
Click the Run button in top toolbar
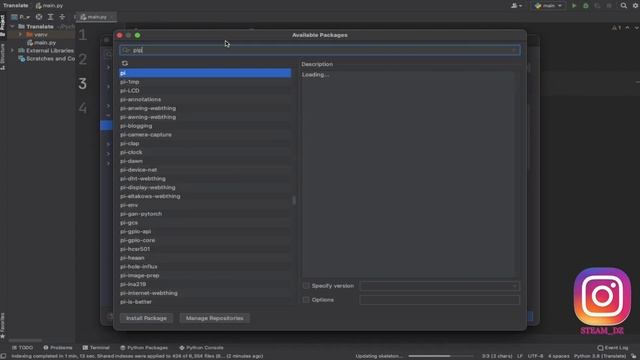point(574,6)
